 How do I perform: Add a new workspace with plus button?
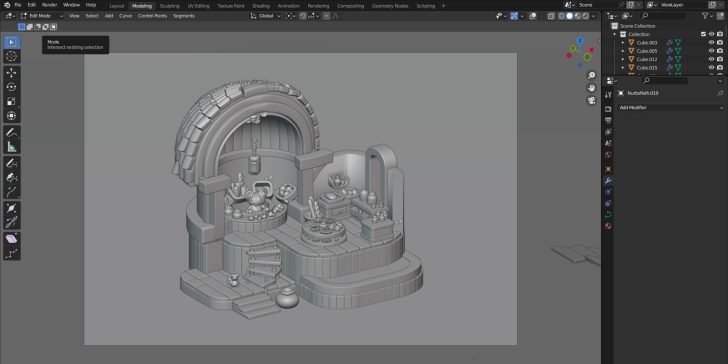(443, 6)
